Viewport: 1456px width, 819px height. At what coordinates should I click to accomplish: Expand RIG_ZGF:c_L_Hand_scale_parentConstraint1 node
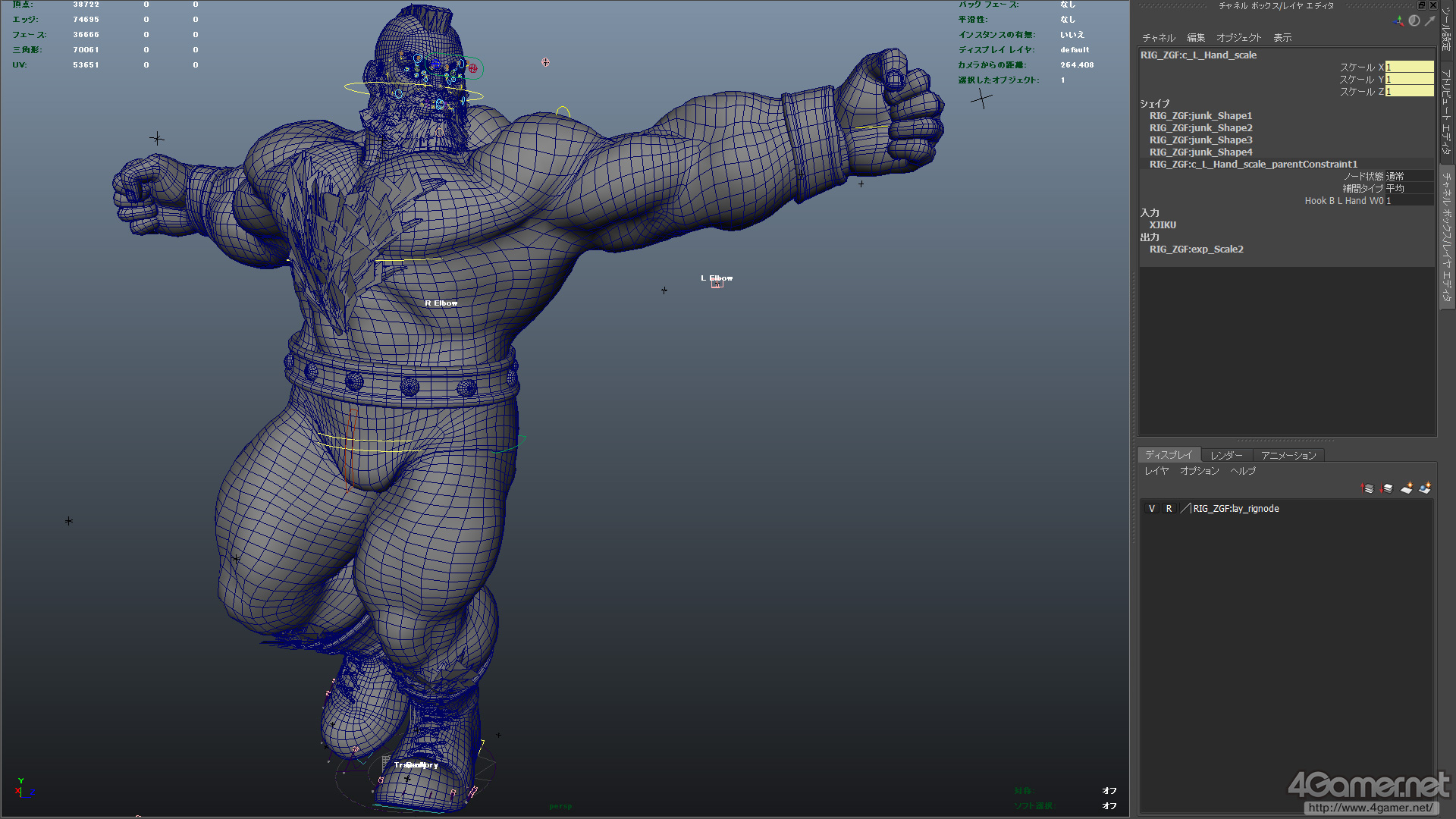1254,165
